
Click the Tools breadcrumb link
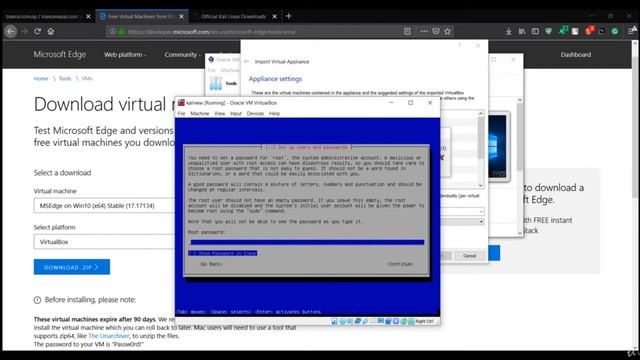65,78
